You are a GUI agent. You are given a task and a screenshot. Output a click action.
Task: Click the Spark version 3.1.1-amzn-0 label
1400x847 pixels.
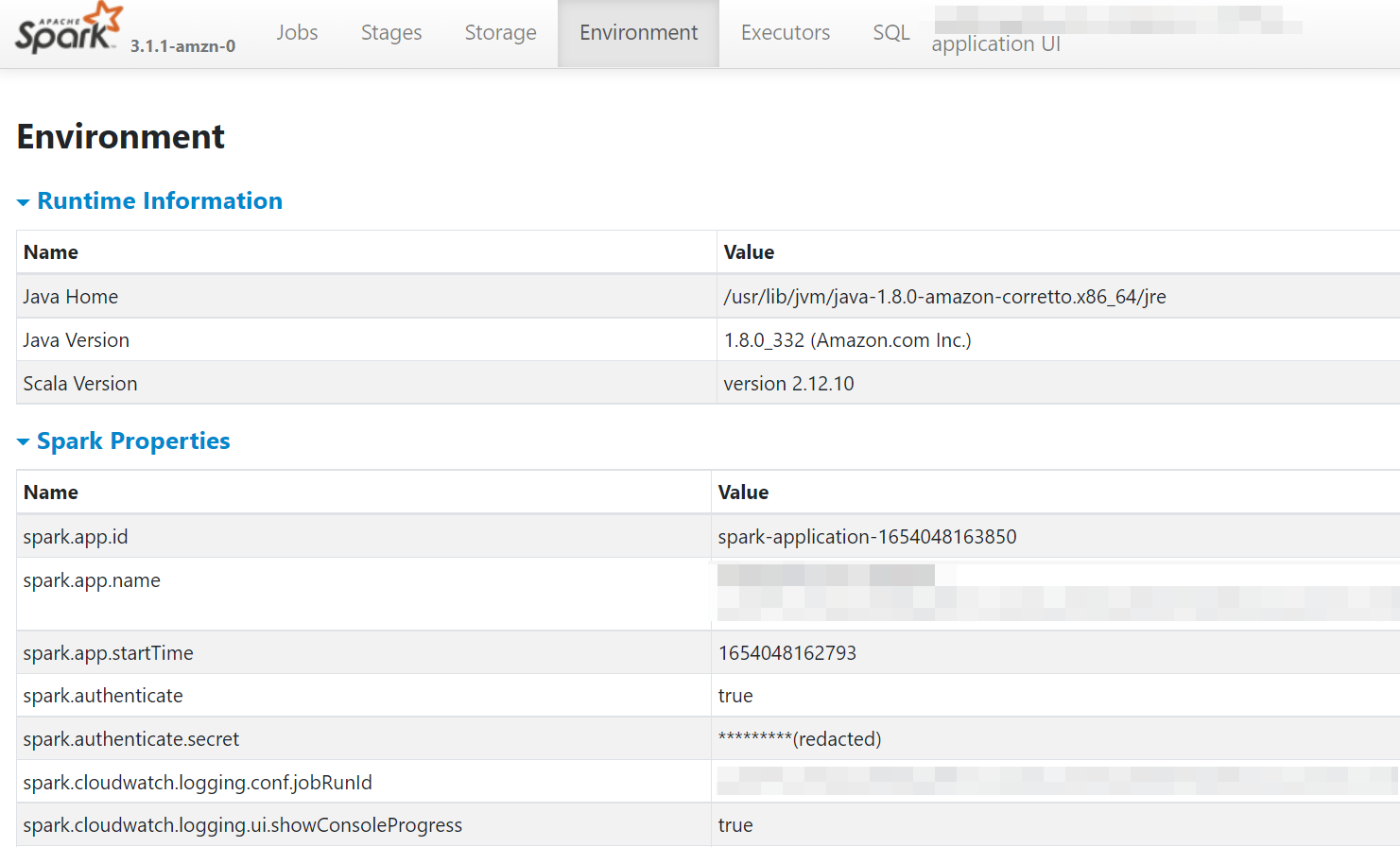coord(182,46)
